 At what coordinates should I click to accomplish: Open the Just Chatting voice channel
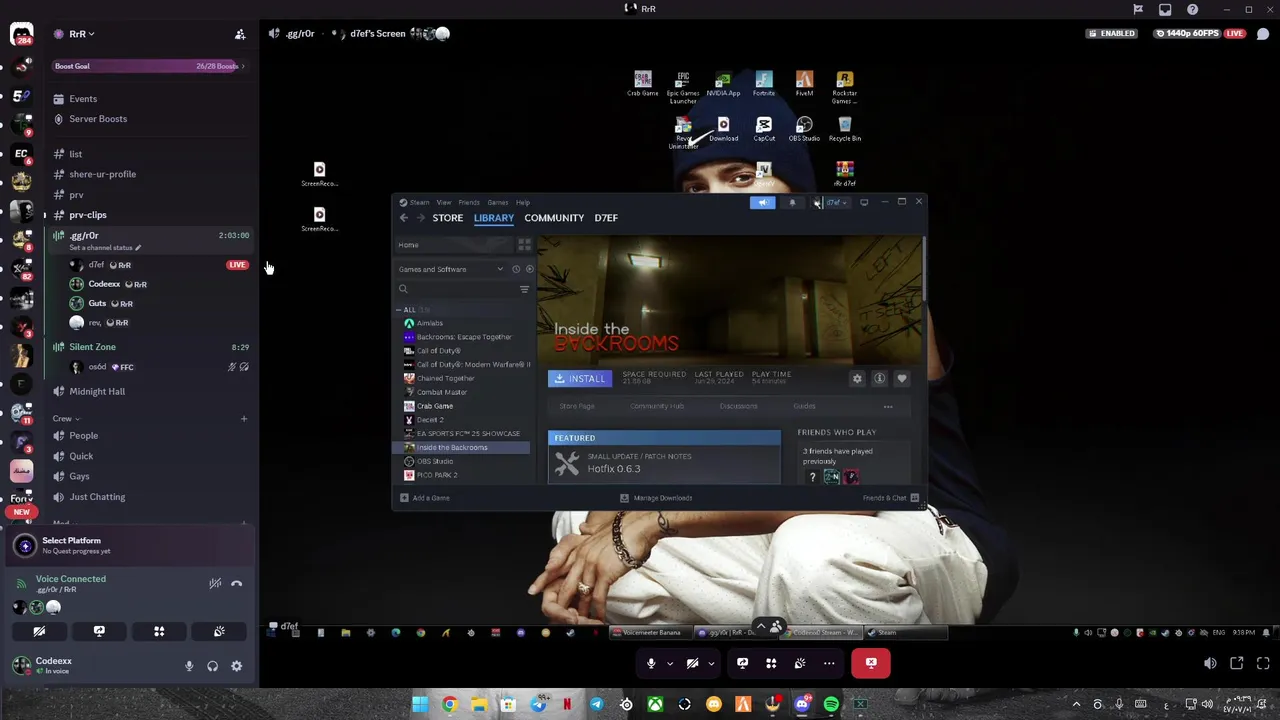[x=150, y=497]
